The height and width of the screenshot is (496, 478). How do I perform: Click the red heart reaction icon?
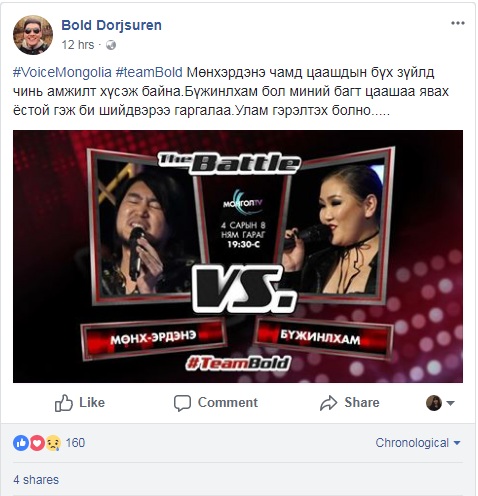tap(37, 443)
